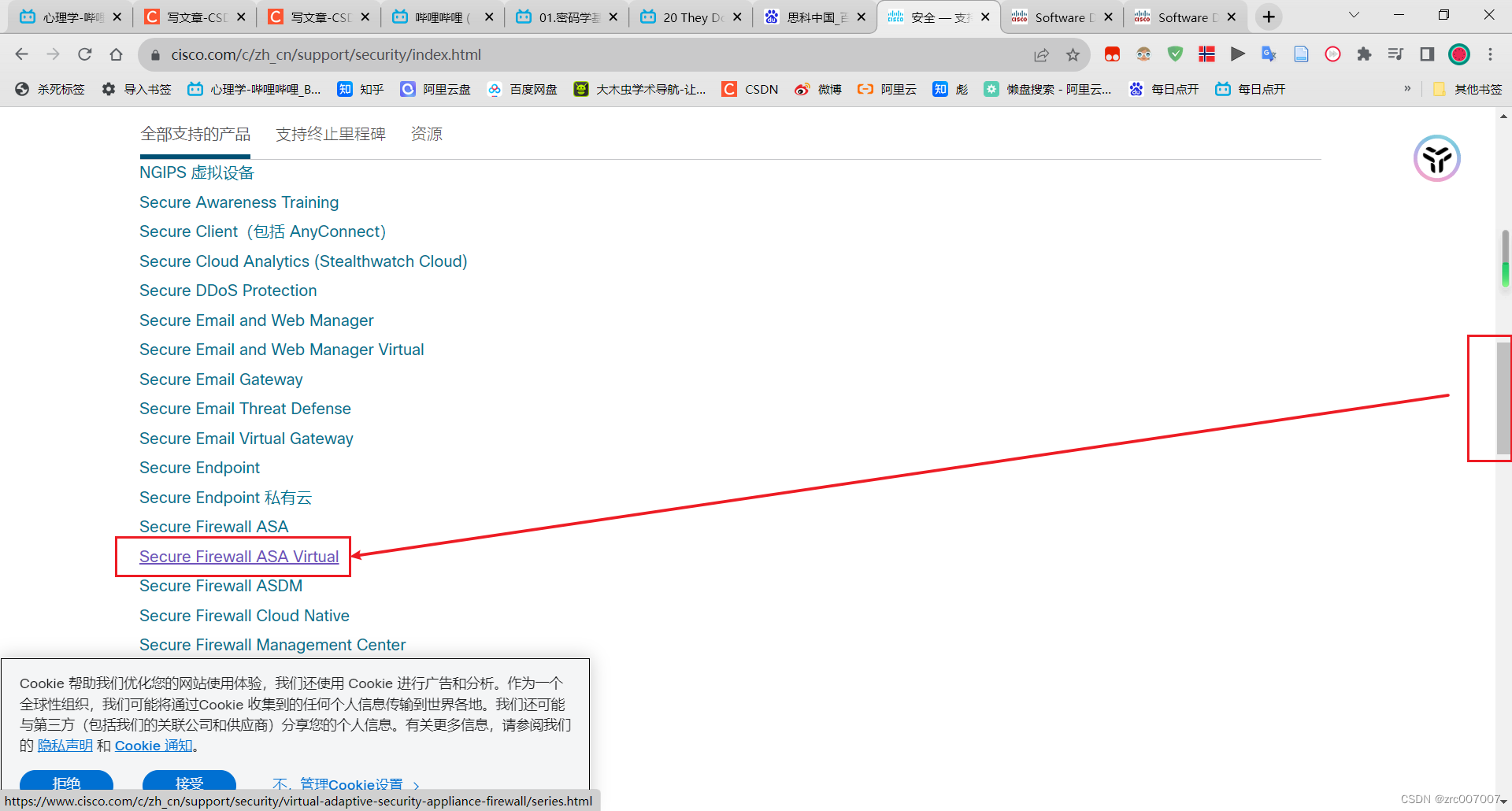Open Secure DDoS Protection link

(228, 291)
